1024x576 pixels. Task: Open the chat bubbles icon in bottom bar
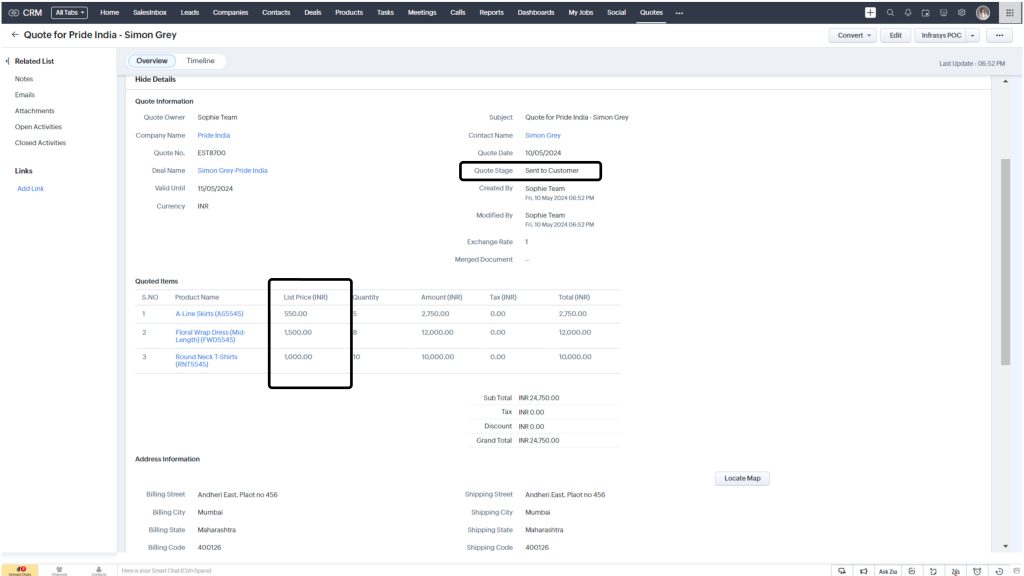pyautogui.click(x=842, y=571)
